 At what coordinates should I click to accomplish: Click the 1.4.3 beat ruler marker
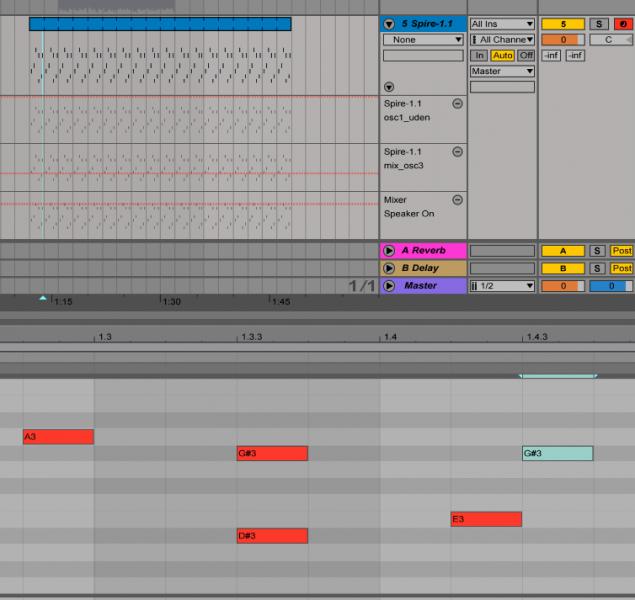coord(537,337)
